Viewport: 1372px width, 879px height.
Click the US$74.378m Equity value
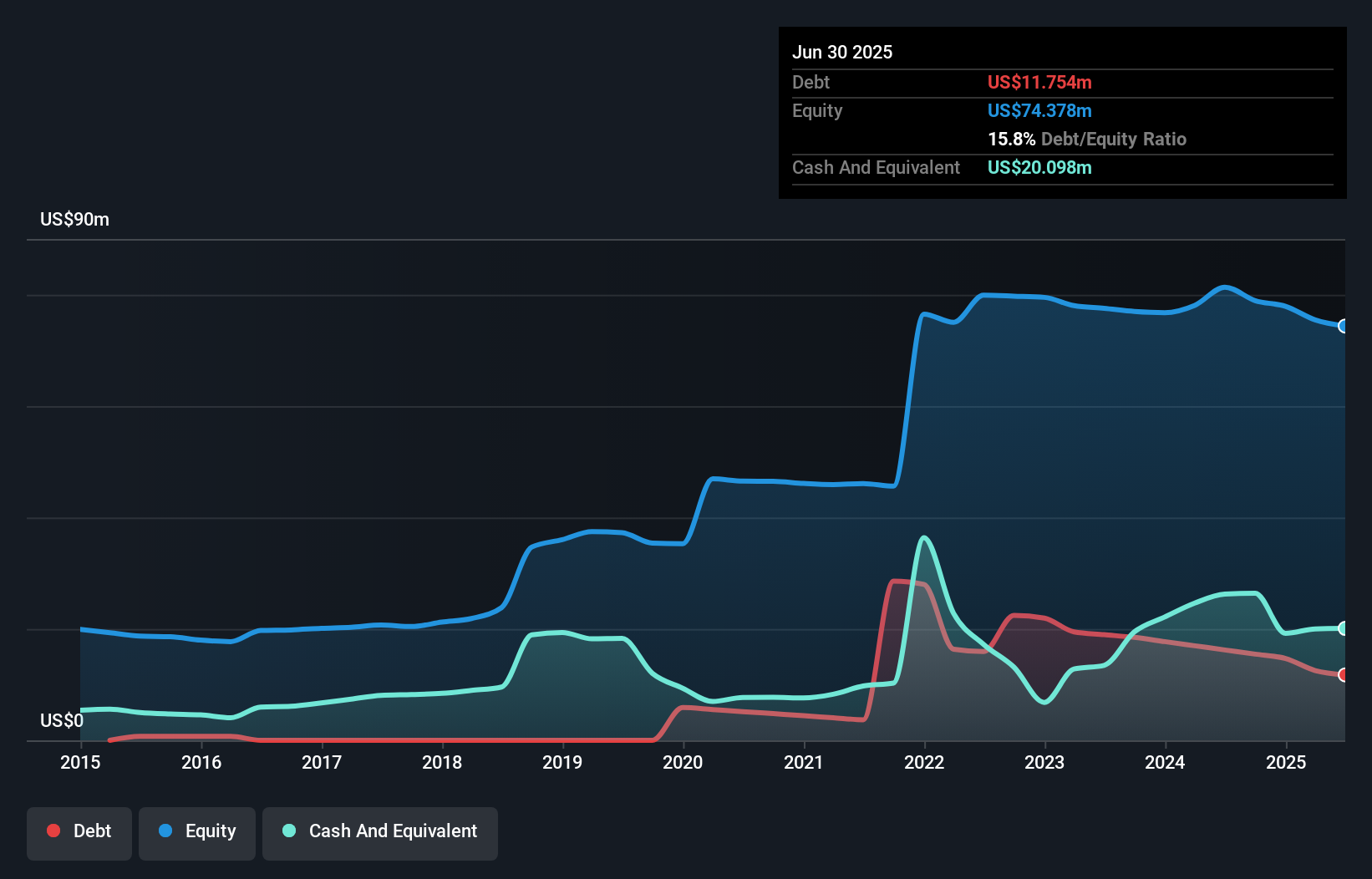pyautogui.click(x=1039, y=110)
